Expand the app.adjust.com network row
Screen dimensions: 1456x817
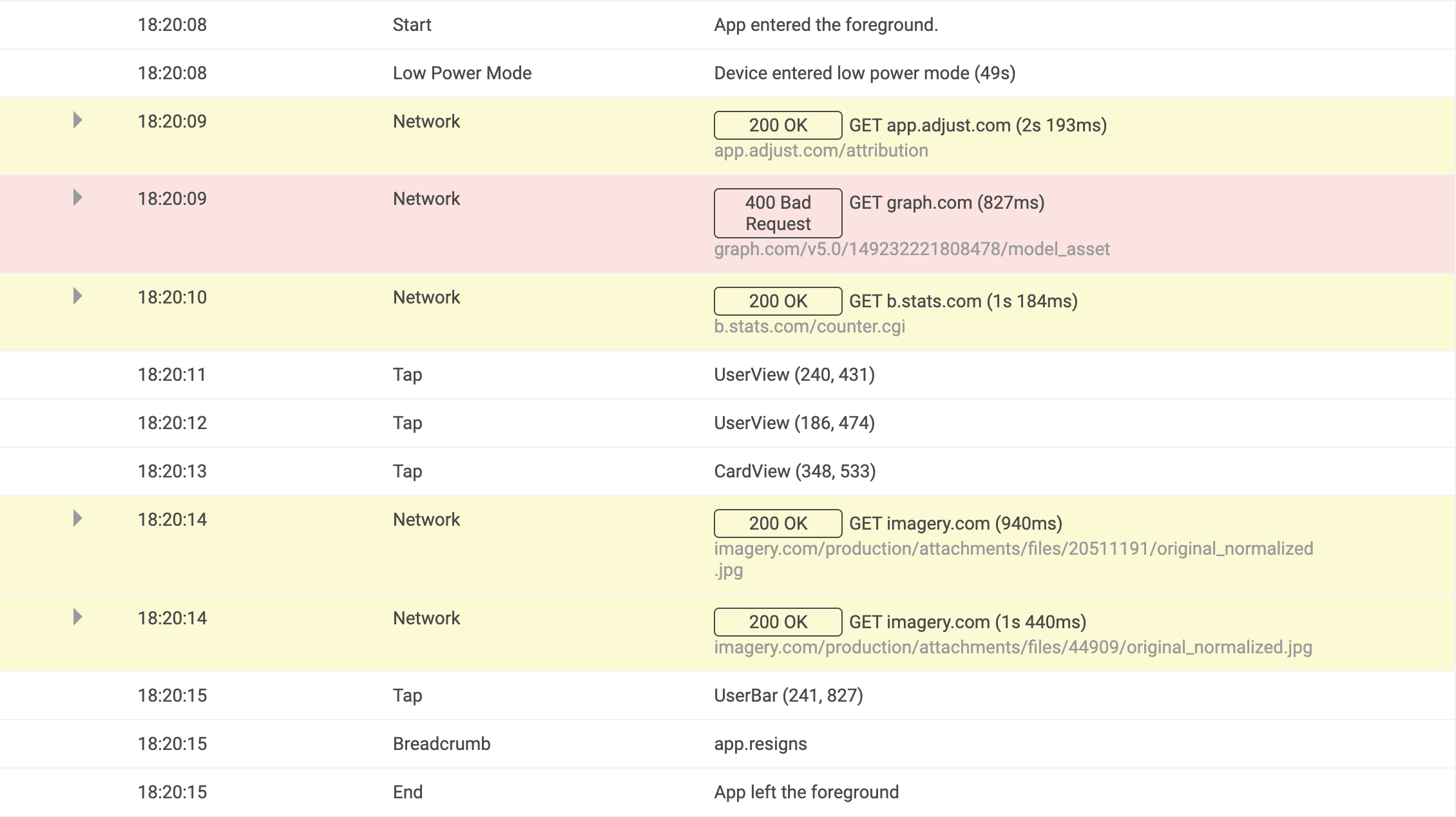(x=77, y=120)
